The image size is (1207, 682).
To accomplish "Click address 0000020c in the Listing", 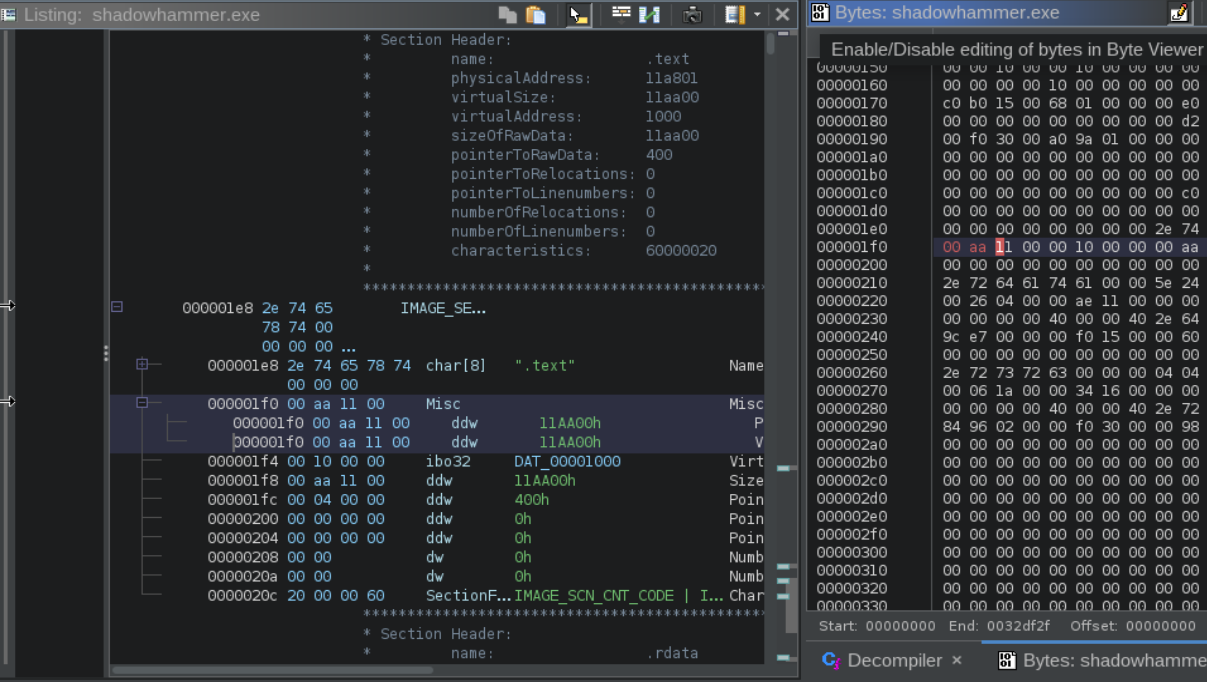I will point(241,595).
